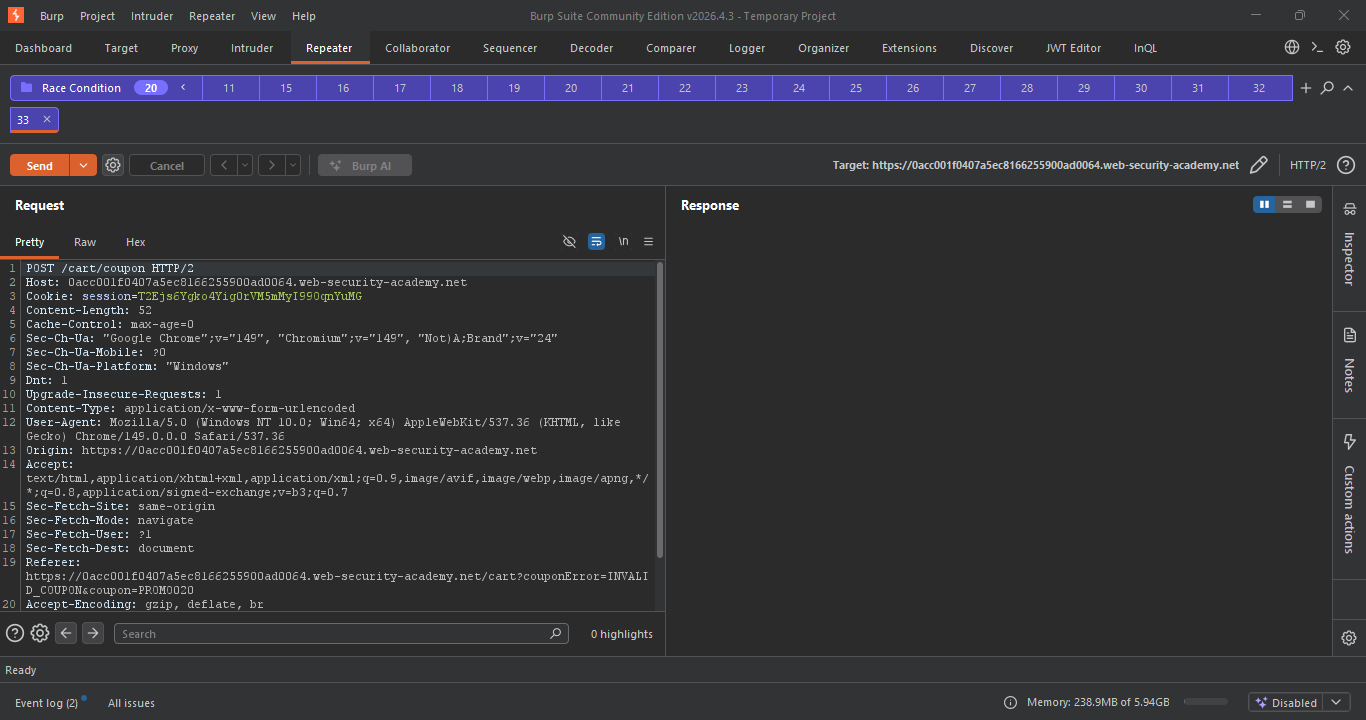Image resolution: width=1366 pixels, height=720 pixels.
Task: Click the request editor vertical scrollbar
Action: (x=660, y=410)
